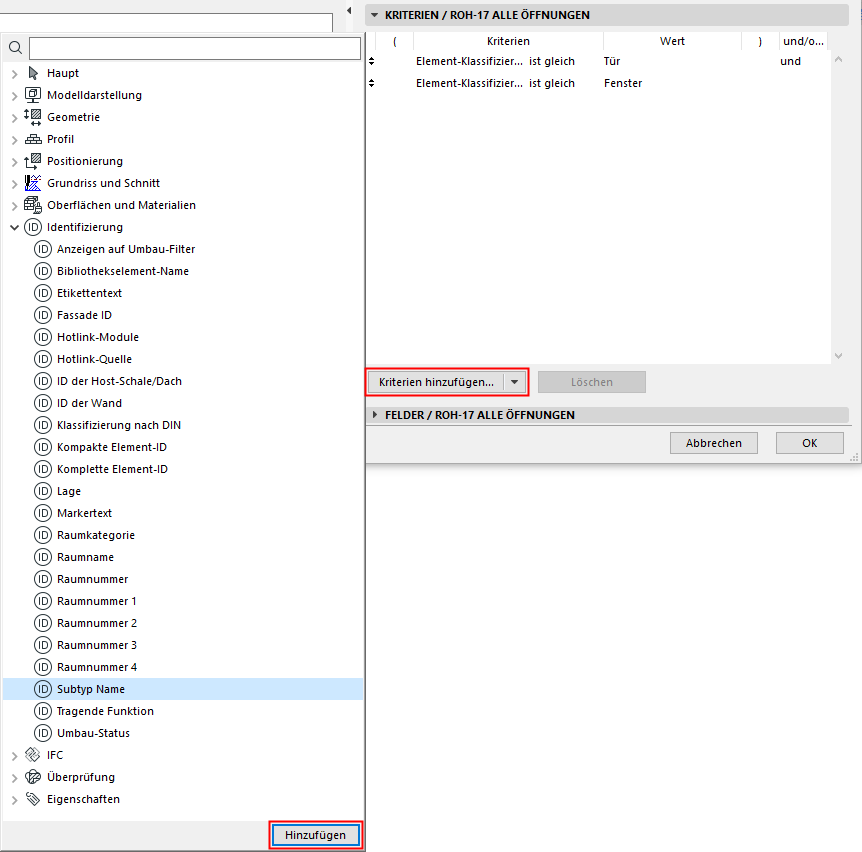Expand the Haupt category

pos(15,74)
